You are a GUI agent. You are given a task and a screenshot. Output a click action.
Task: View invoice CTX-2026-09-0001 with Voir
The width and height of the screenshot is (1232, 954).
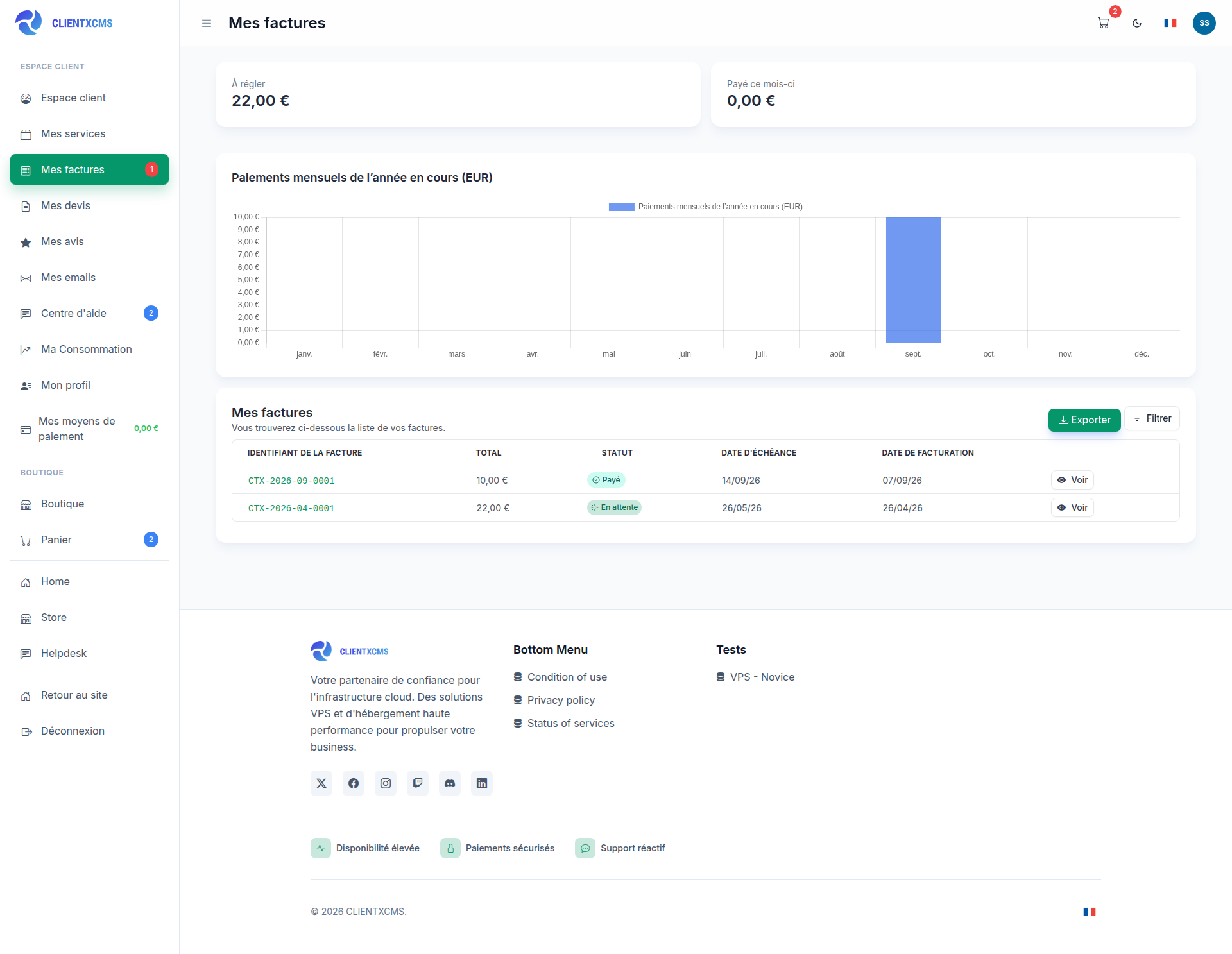[x=1072, y=480]
